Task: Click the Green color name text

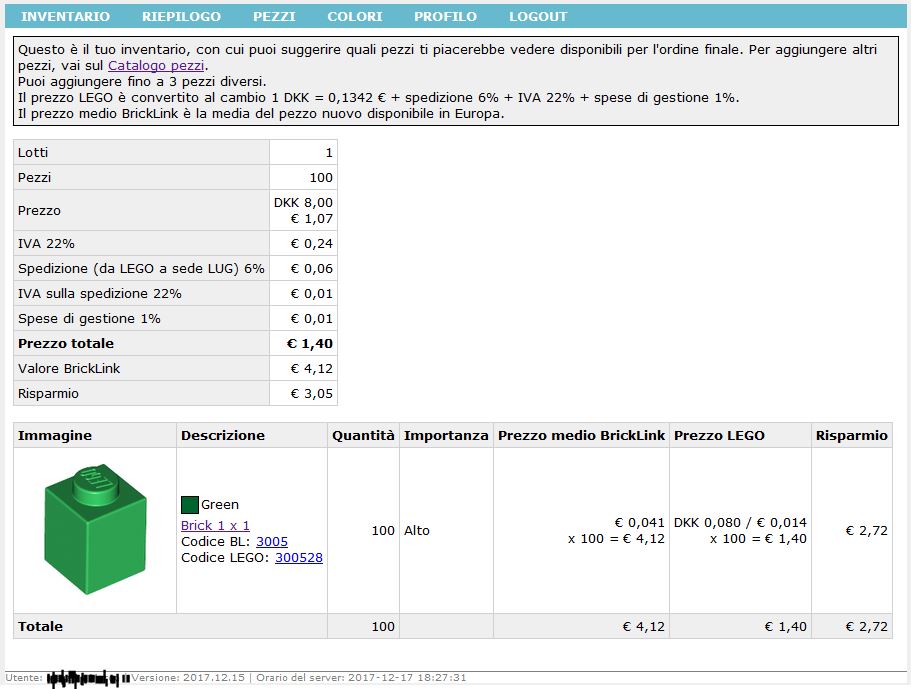Action: [x=220, y=504]
